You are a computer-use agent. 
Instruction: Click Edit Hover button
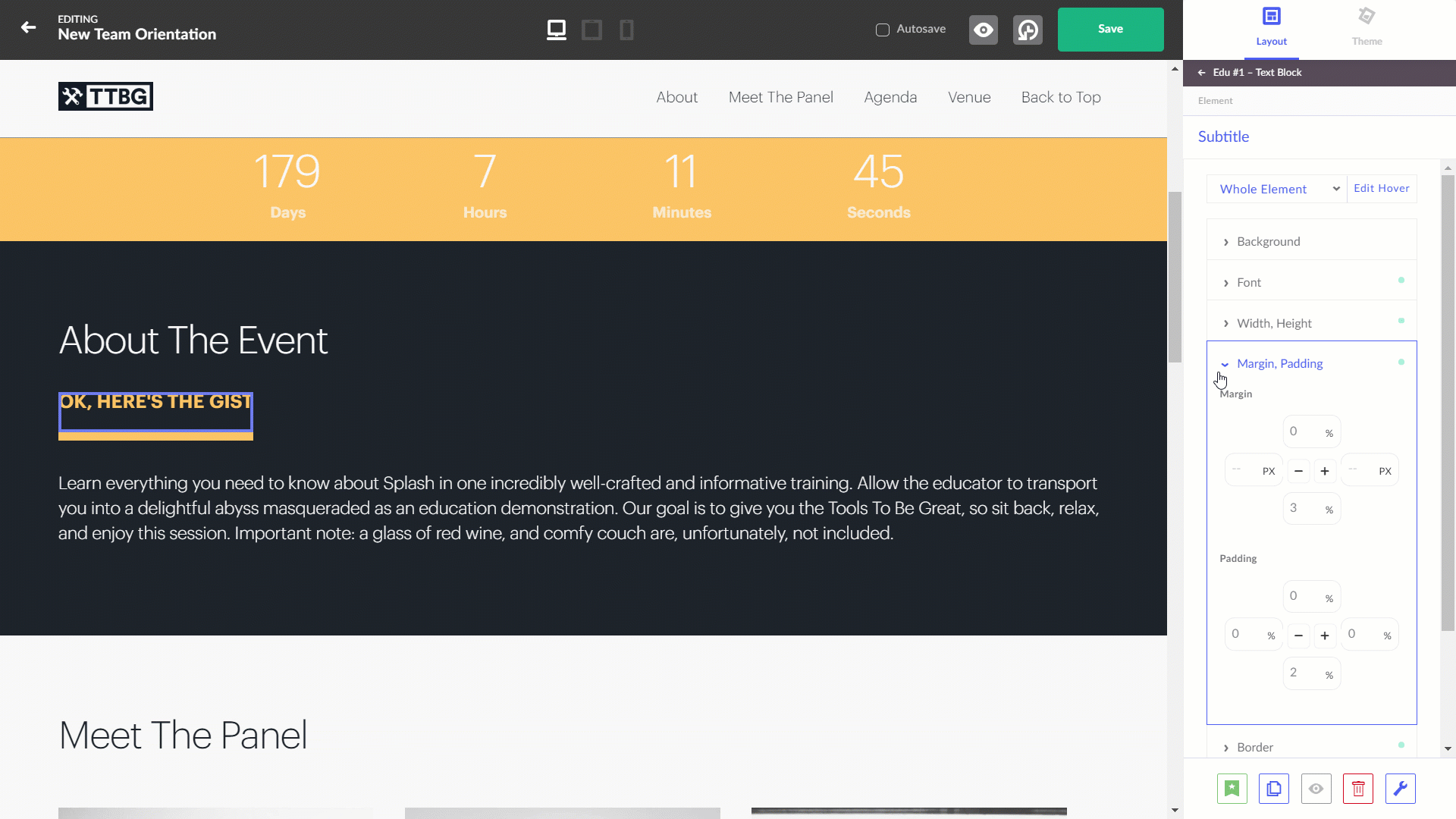click(x=1382, y=188)
